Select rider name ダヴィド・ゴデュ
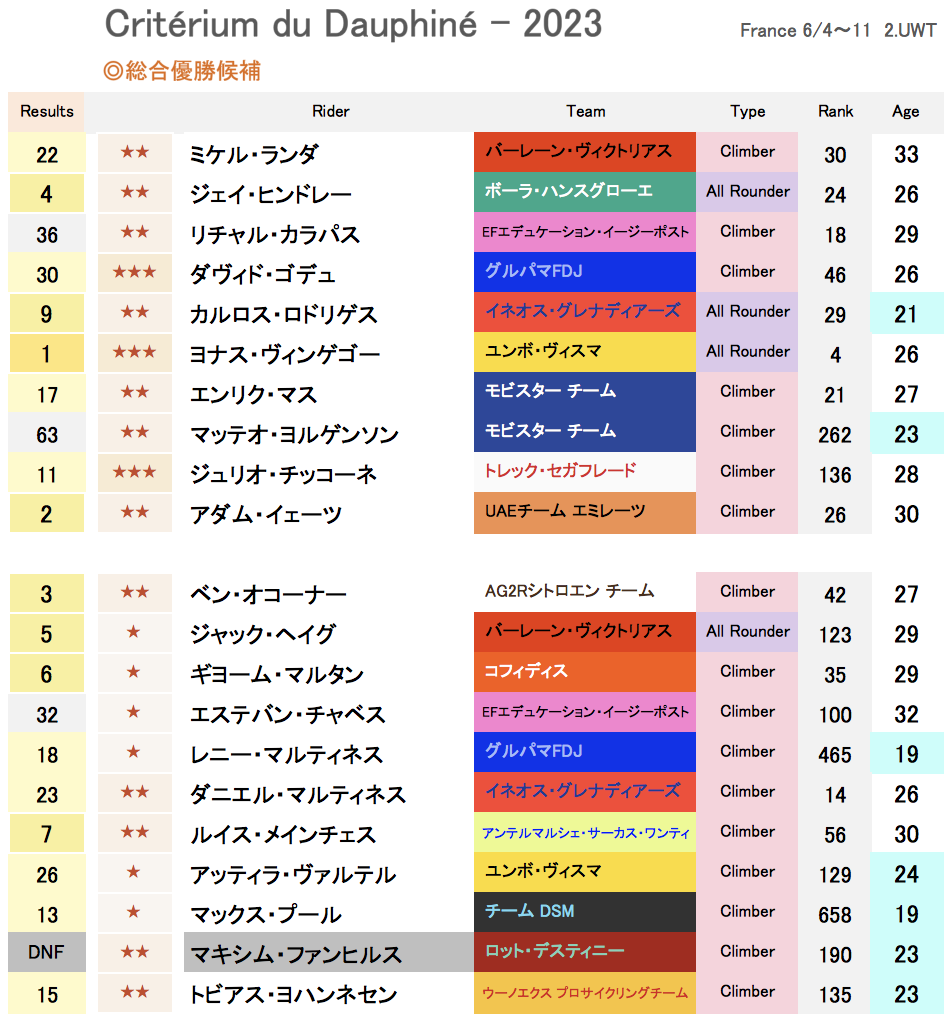Viewport: 952px width, 1020px height. coord(262,274)
